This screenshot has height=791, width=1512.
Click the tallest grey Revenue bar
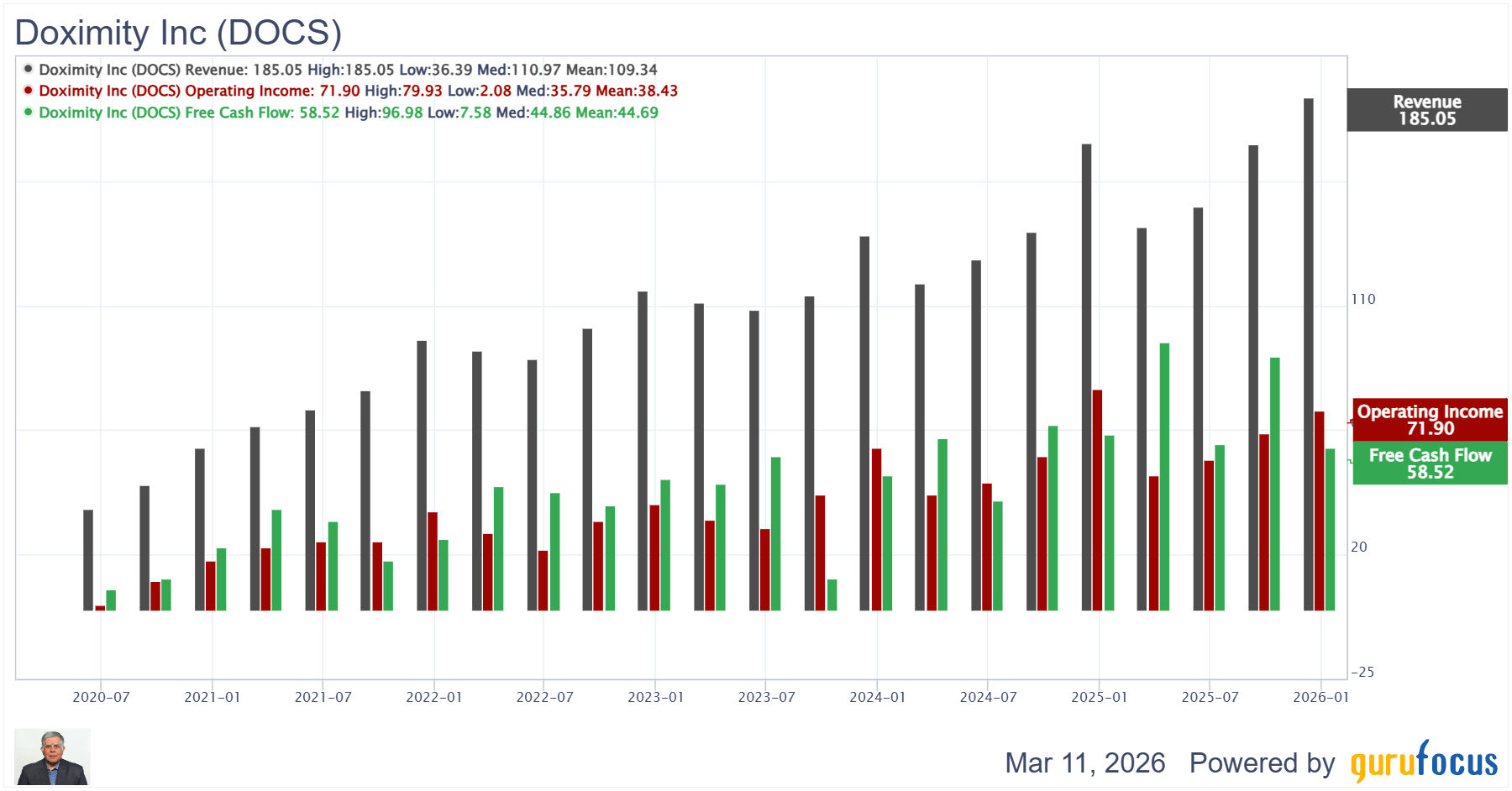click(1309, 354)
